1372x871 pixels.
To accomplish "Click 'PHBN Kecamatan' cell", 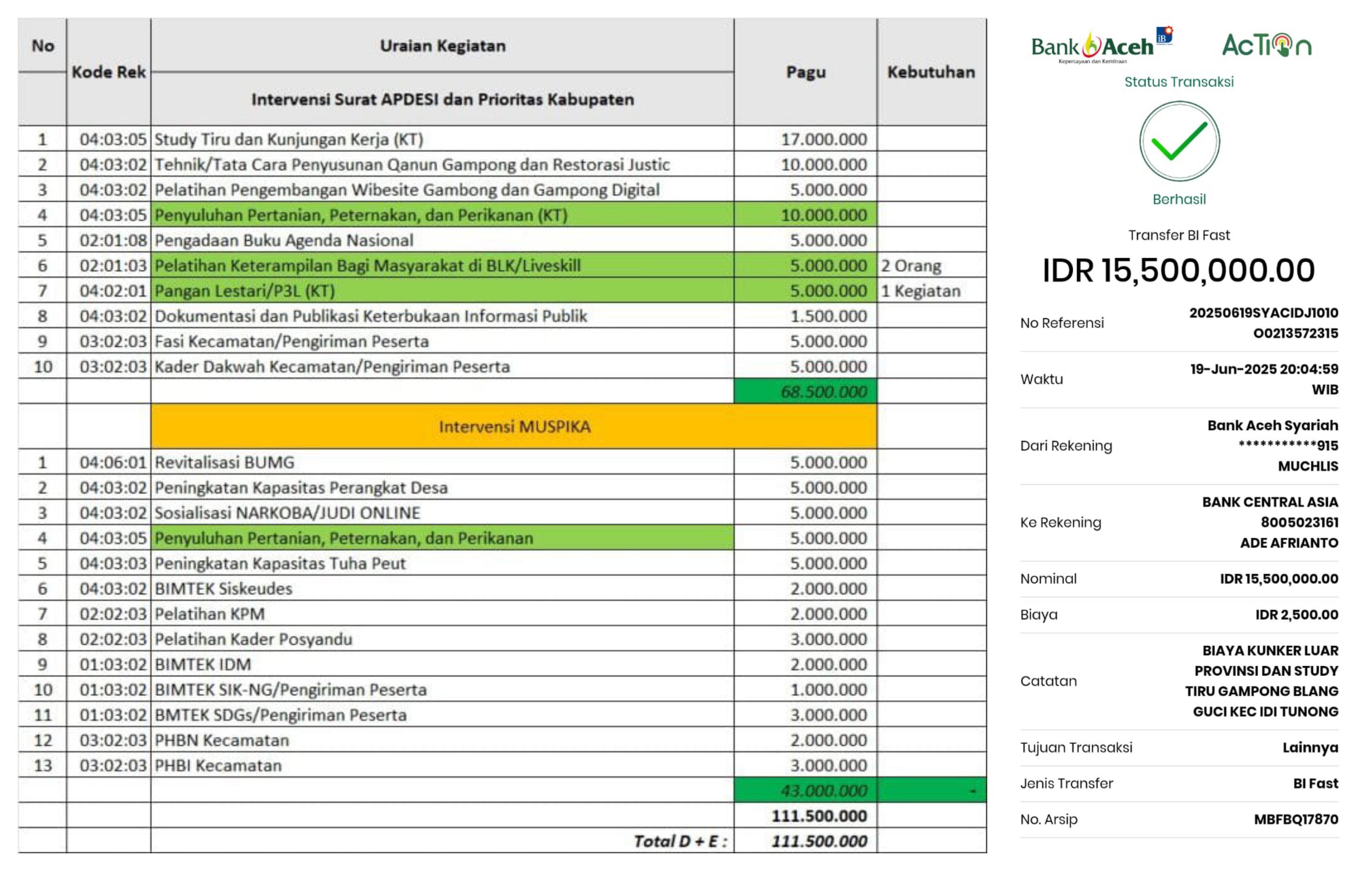I will [442, 740].
